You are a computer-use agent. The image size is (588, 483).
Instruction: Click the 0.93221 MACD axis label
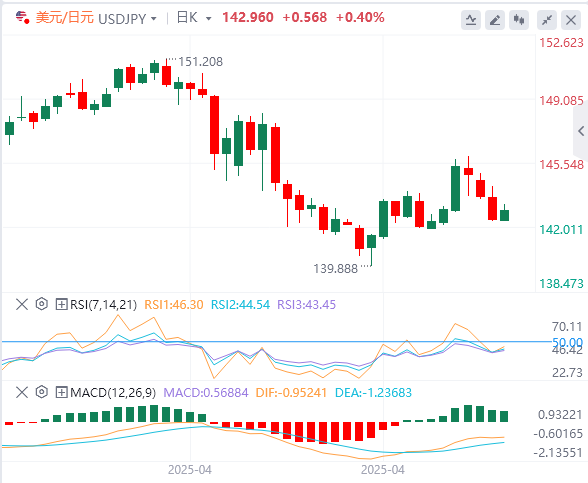(x=560, y=415)
